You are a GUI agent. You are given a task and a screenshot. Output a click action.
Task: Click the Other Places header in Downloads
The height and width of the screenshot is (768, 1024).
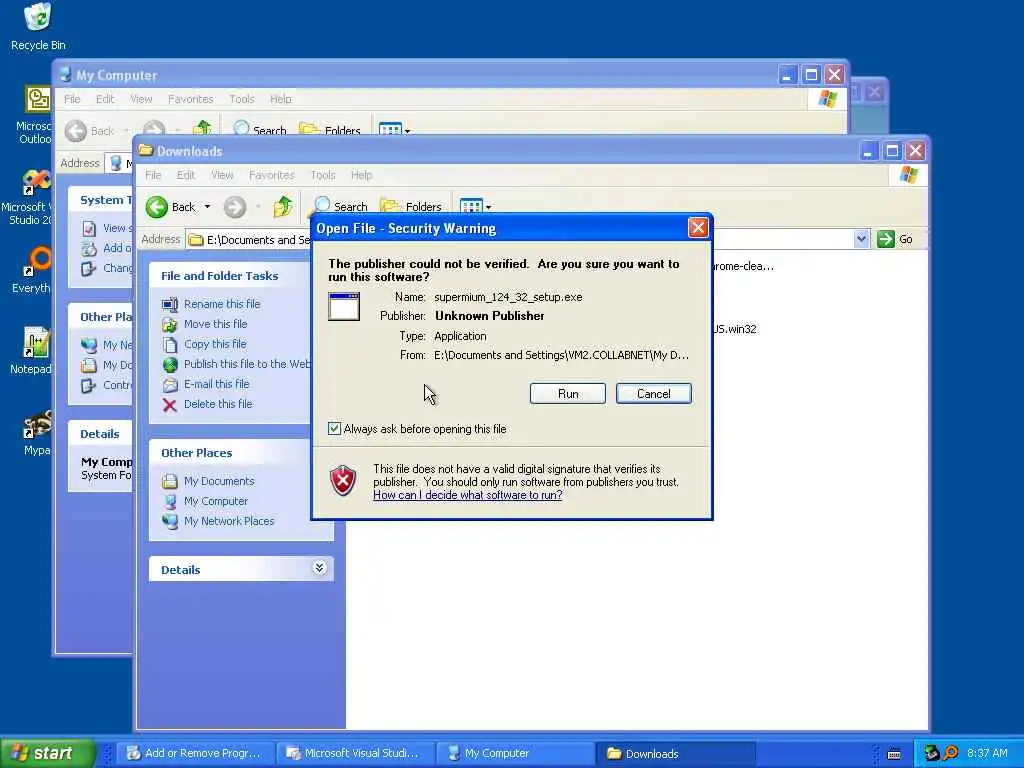click(x=197, y=453)
